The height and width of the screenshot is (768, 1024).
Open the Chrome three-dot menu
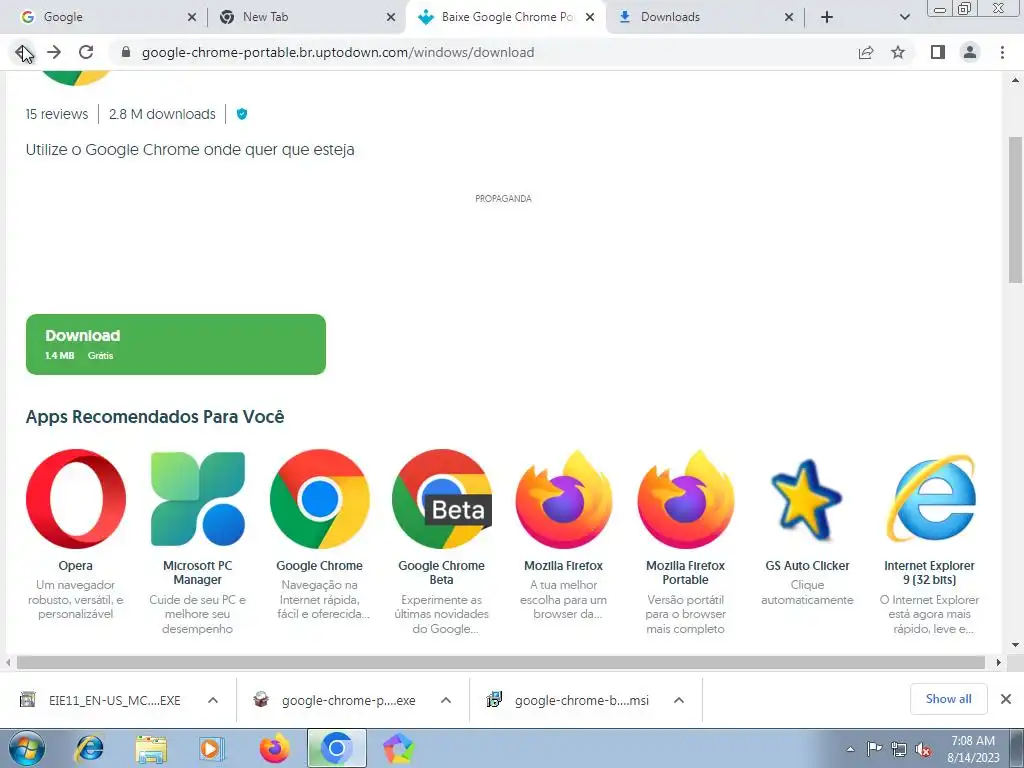[1002, 52]
